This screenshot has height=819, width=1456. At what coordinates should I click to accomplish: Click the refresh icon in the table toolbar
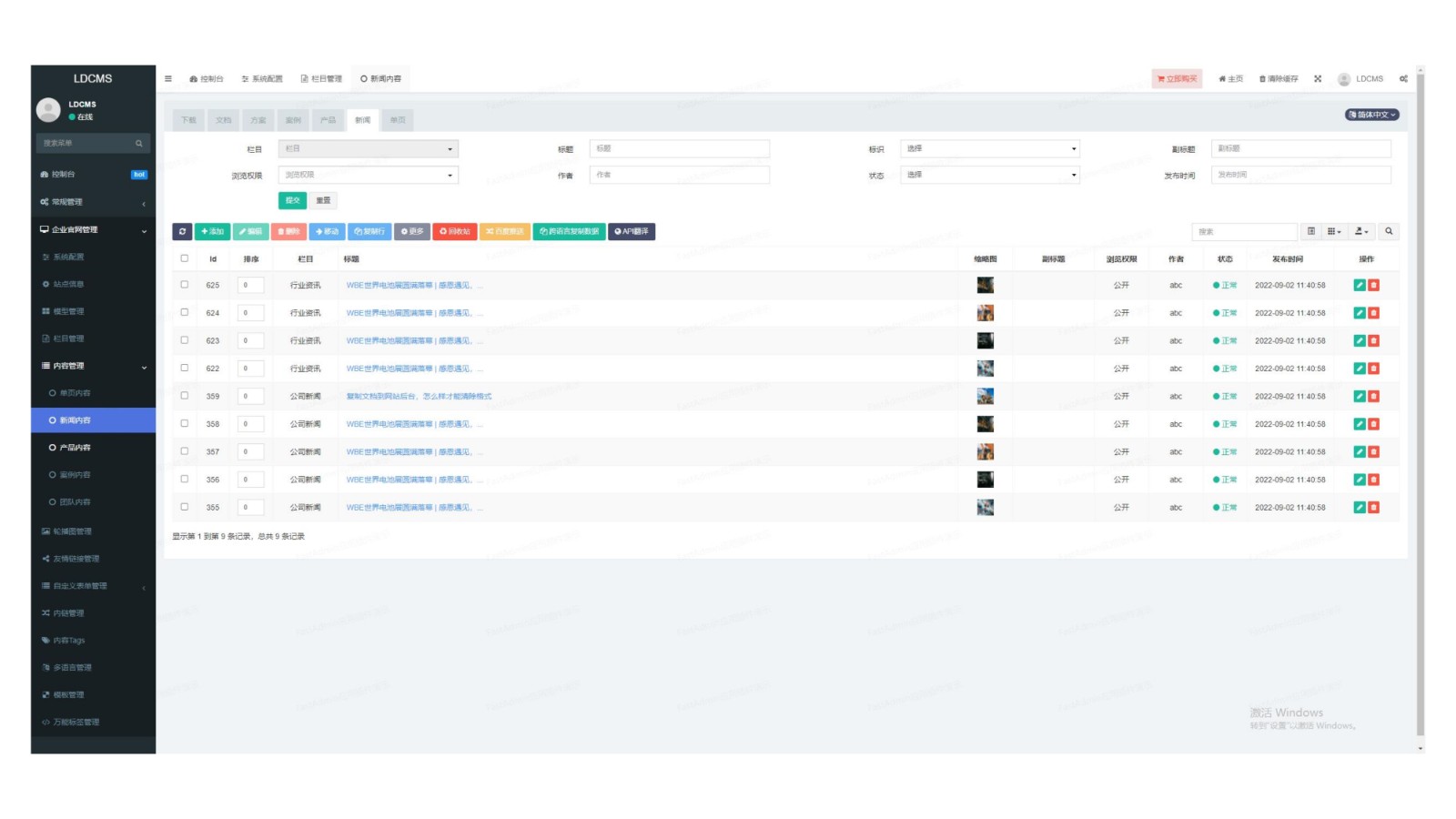(182, 231)
